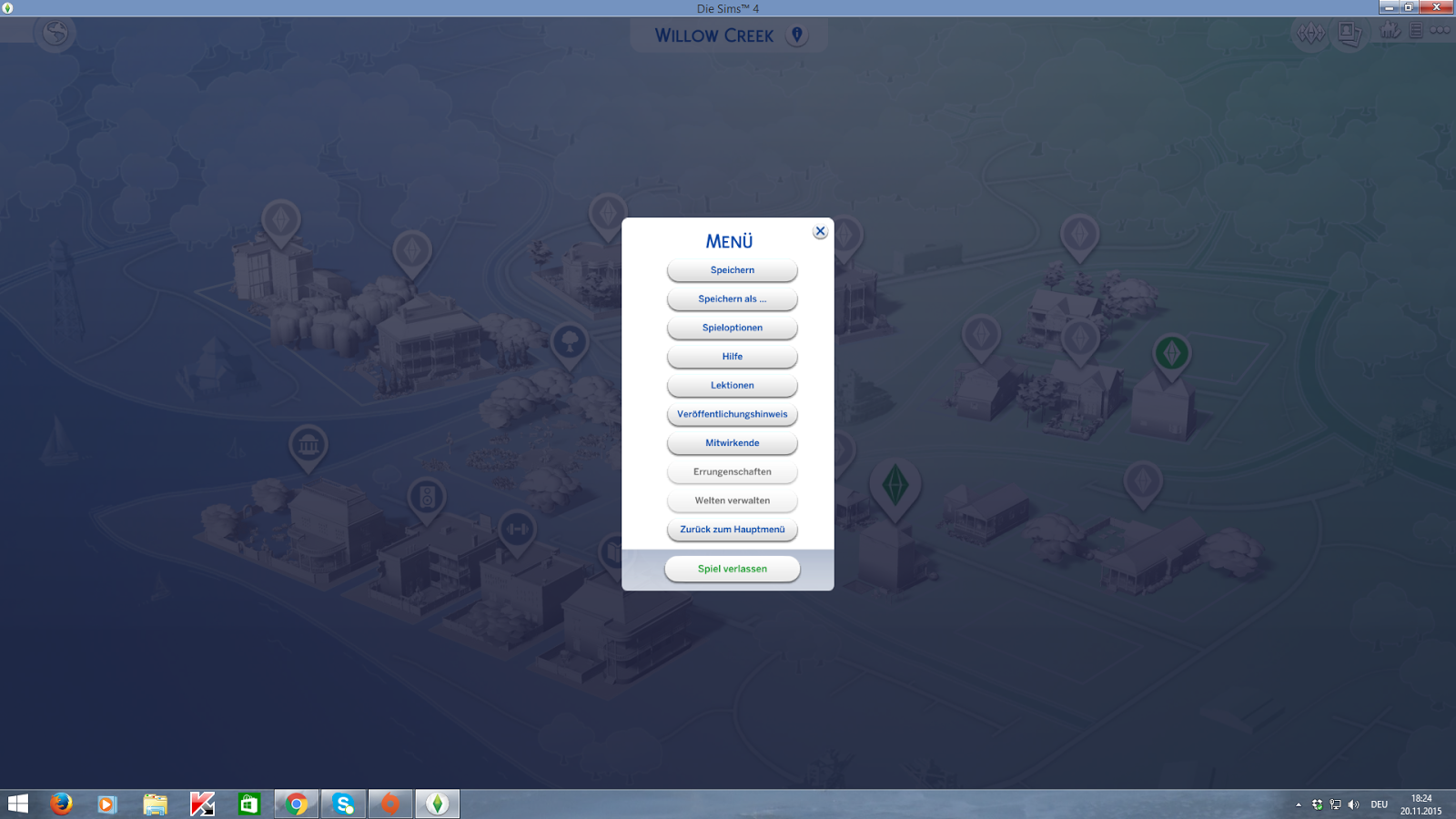Viewport: 1456px width, 819px height.
Task: Select the museum map pin
Action: click(308, 447)
